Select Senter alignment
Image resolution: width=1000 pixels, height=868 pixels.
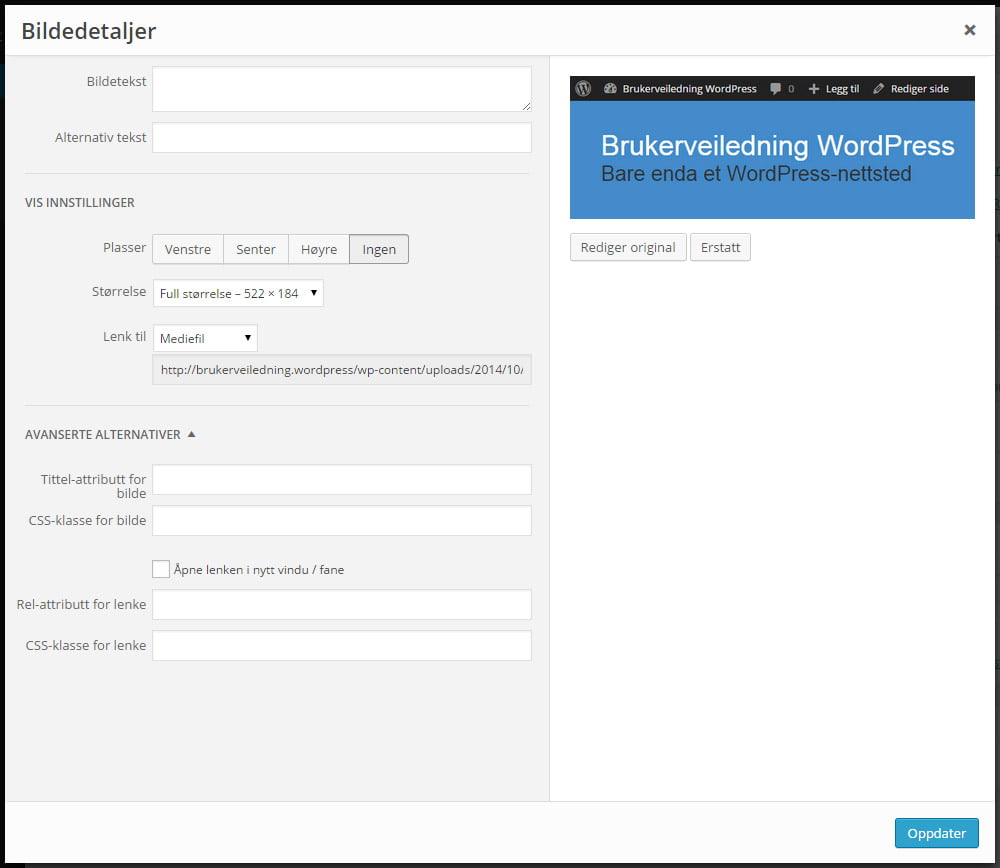[x=256, y=249]
